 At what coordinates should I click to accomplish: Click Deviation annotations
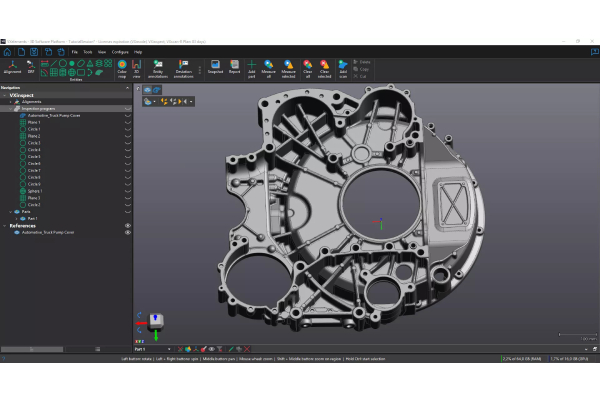[x=184, y=69]
